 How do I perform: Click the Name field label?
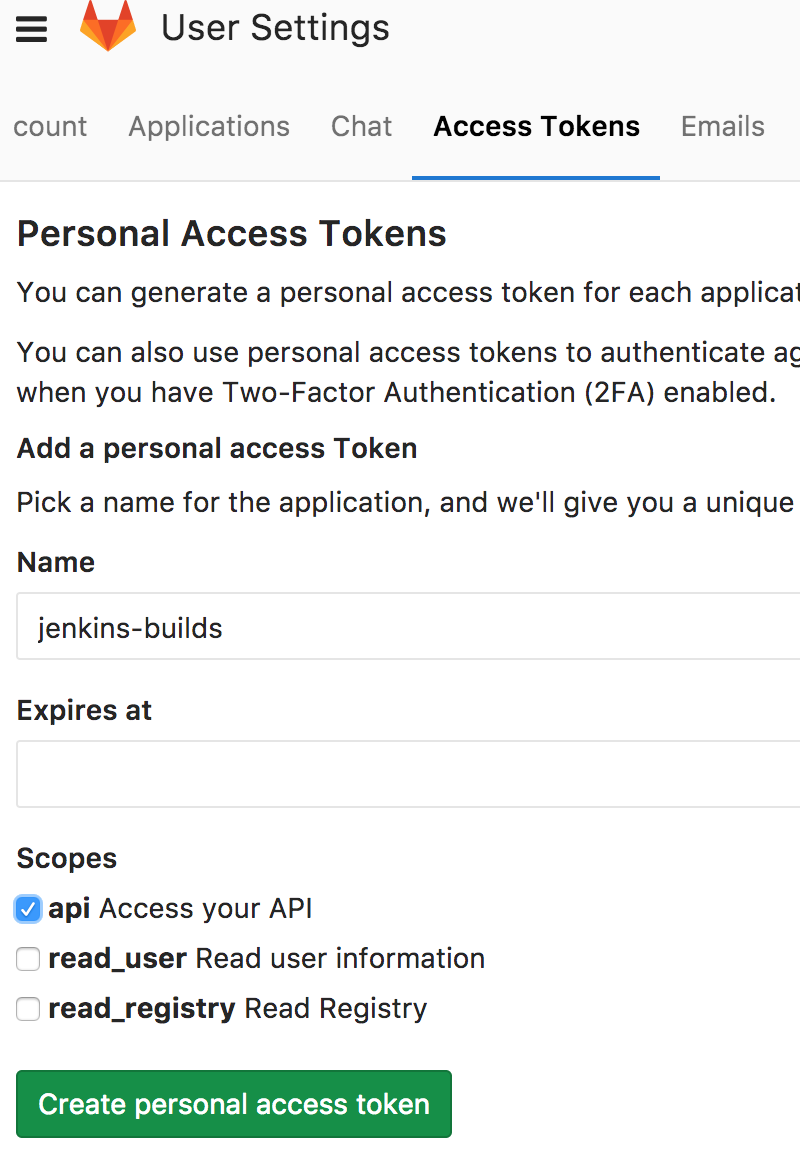(x=56, y=562)
